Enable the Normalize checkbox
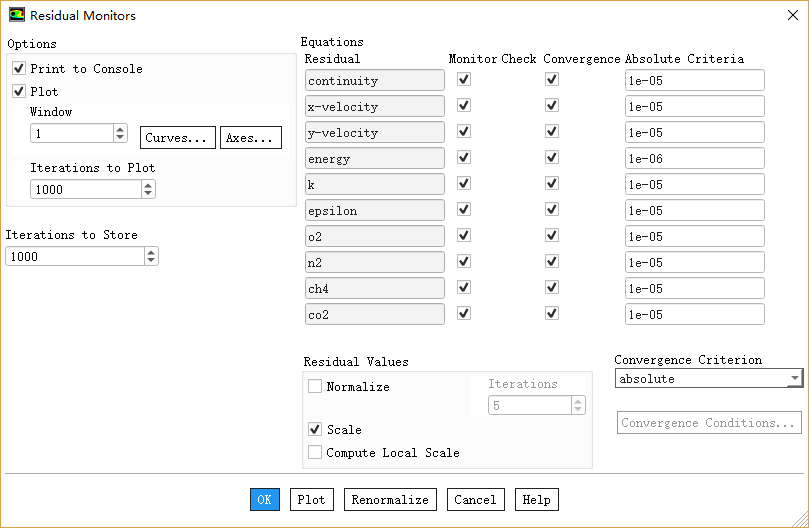Viewport: 809px width, 528px height. pyautogui.click(x=315, y=386)
